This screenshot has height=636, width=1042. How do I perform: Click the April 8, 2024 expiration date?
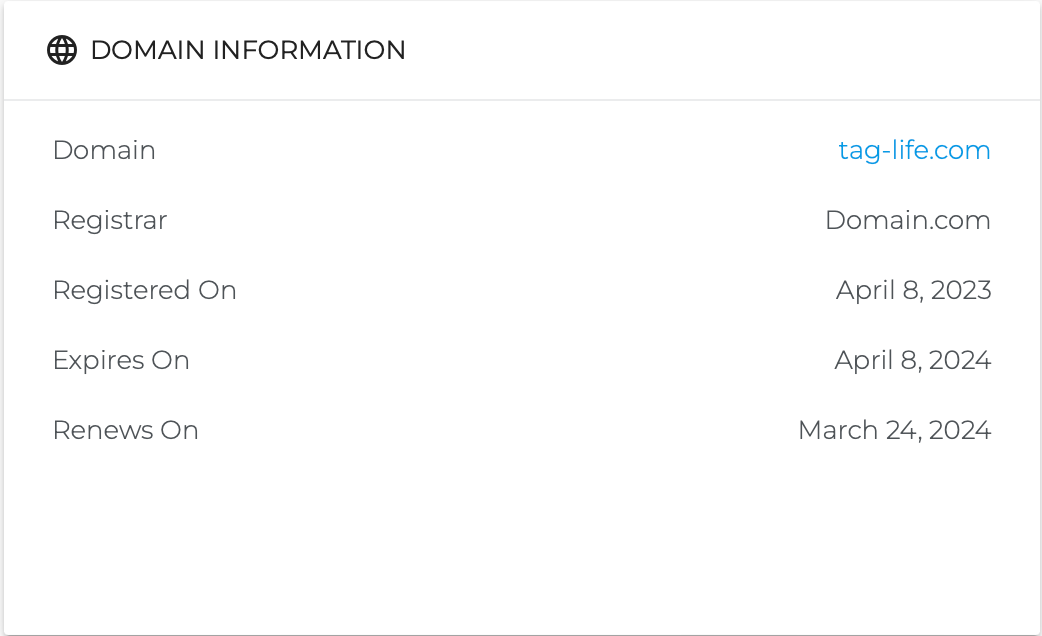coord(912,360)
